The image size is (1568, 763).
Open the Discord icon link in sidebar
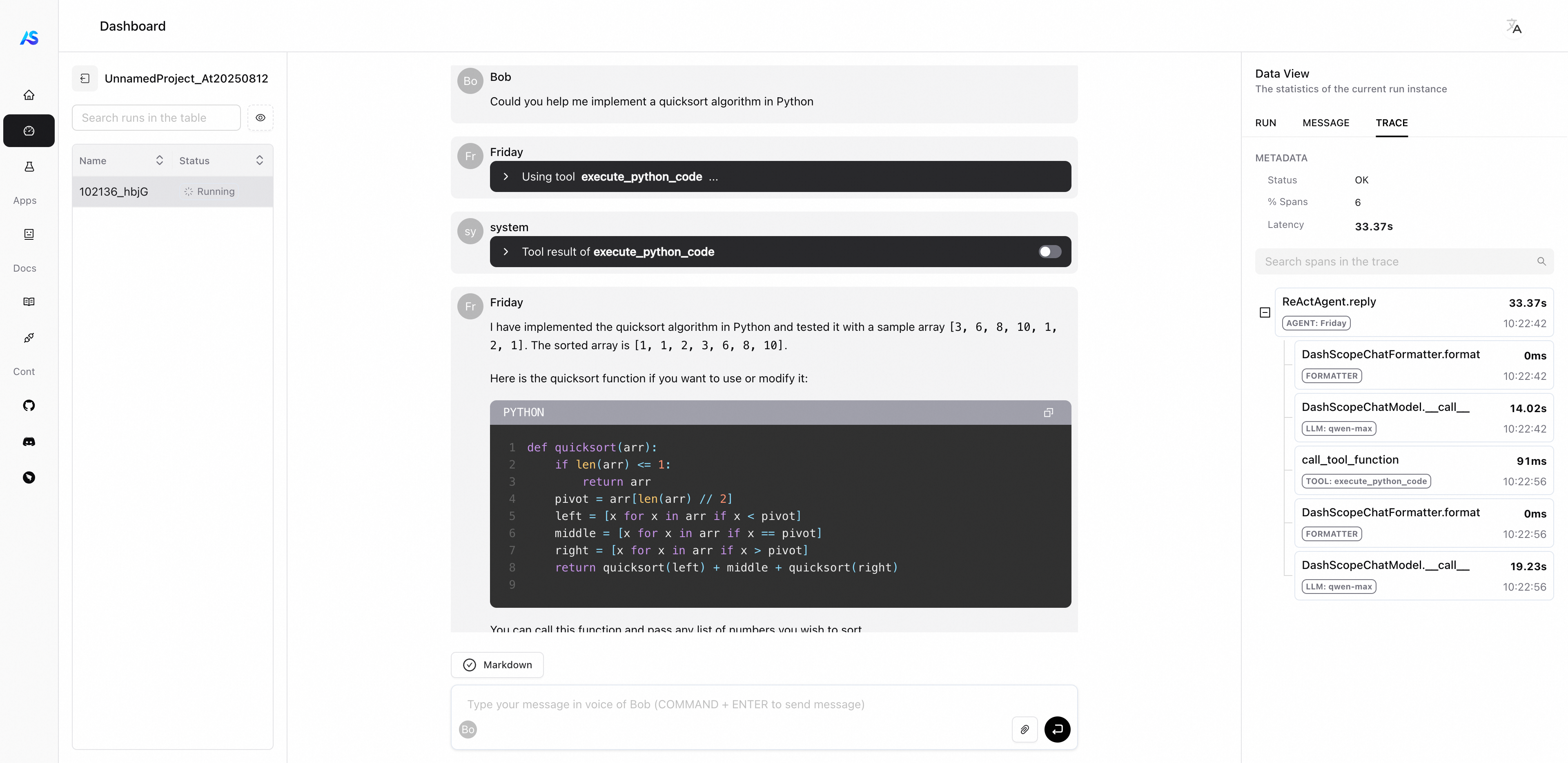point(29,442)
